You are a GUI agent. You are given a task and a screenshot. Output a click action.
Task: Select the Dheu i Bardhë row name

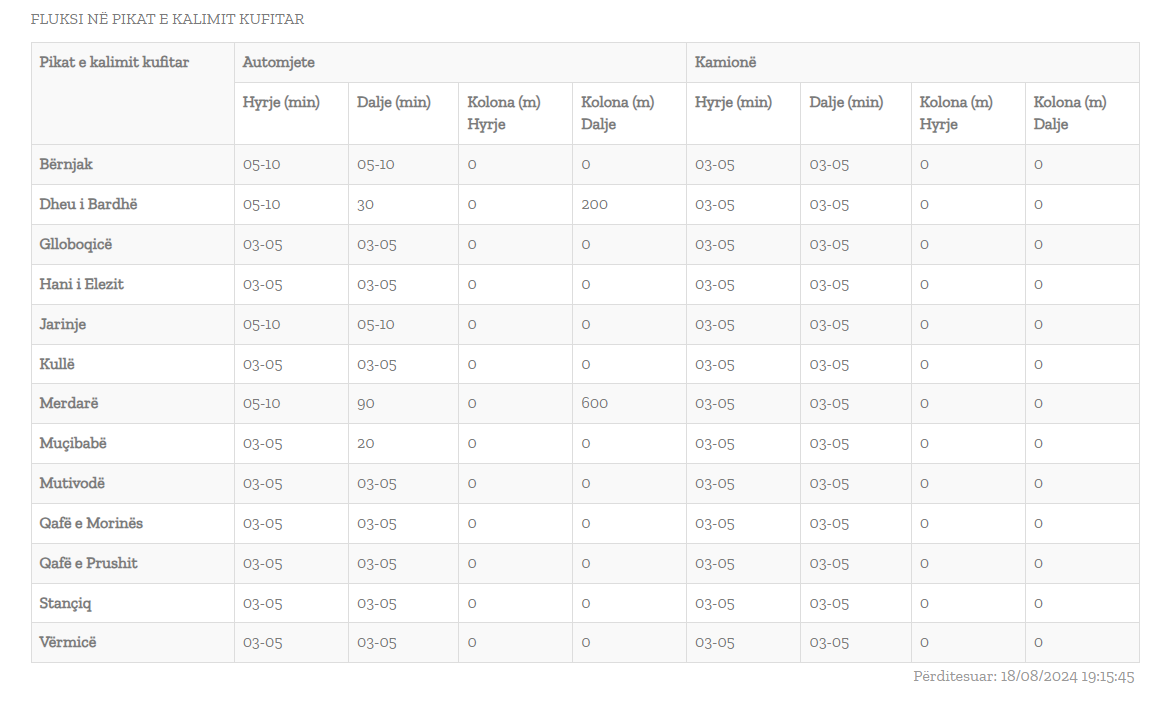(x=88, y=204)
